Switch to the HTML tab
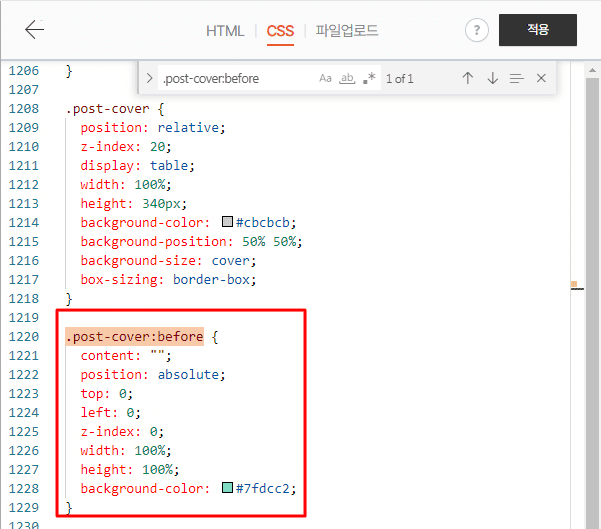 (225, 31)
